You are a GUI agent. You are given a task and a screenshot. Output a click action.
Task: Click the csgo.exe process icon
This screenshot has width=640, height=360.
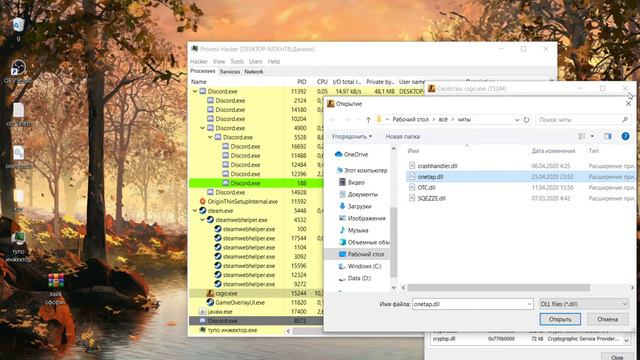pos(210,293)
